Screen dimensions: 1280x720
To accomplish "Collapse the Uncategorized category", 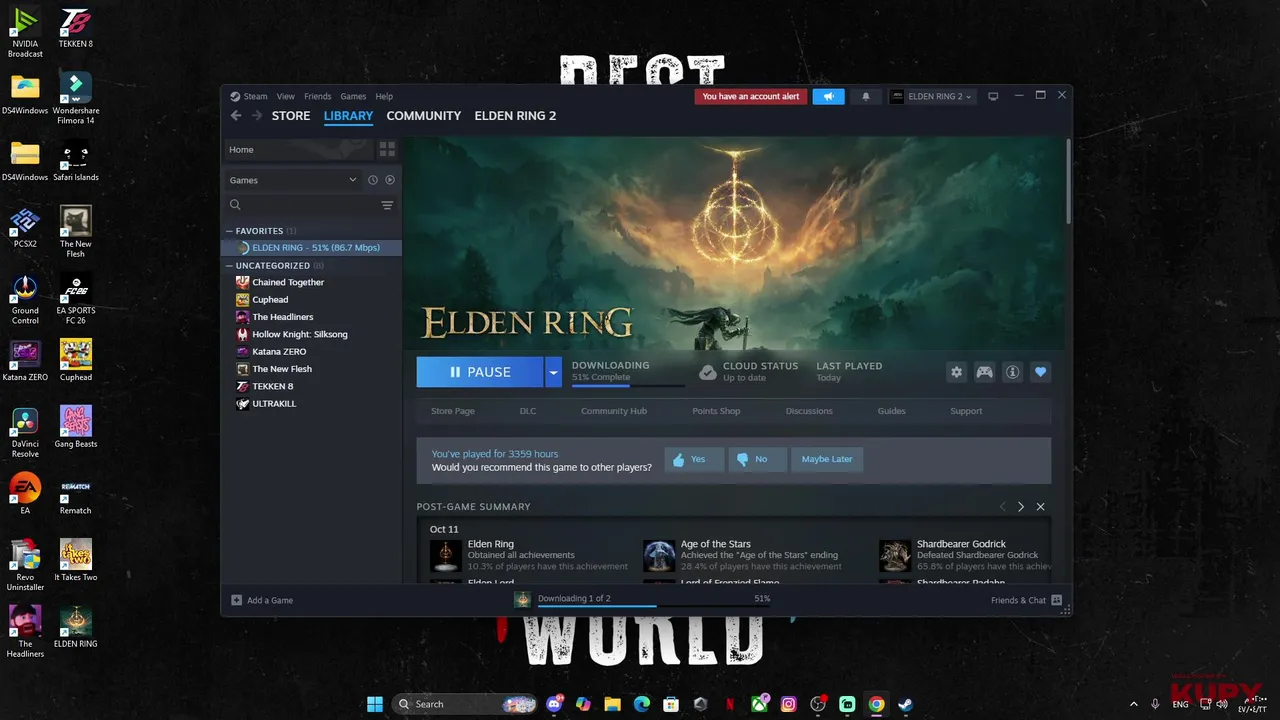I will [230, 266].
